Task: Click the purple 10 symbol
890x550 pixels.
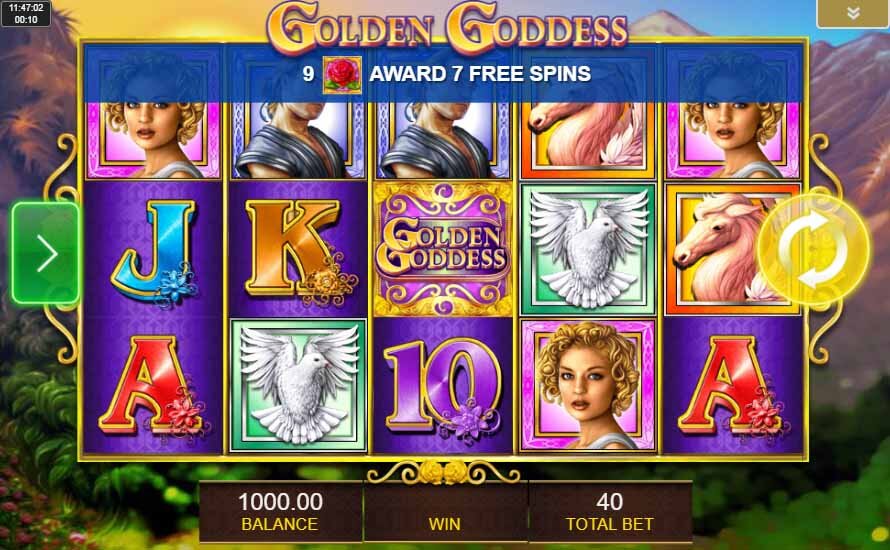Action: (443, 387)
